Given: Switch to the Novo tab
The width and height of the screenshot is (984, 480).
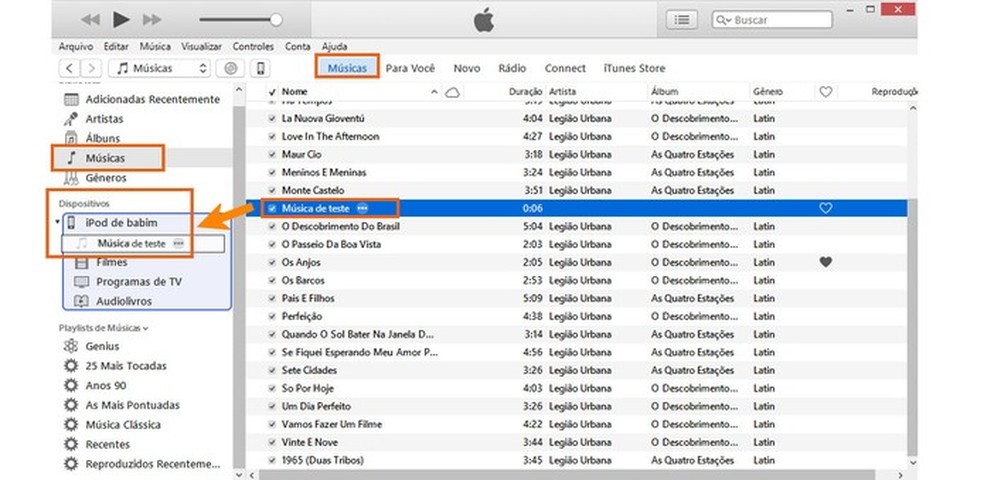Looking at the screenshot, I should click(x=467, y=68).
